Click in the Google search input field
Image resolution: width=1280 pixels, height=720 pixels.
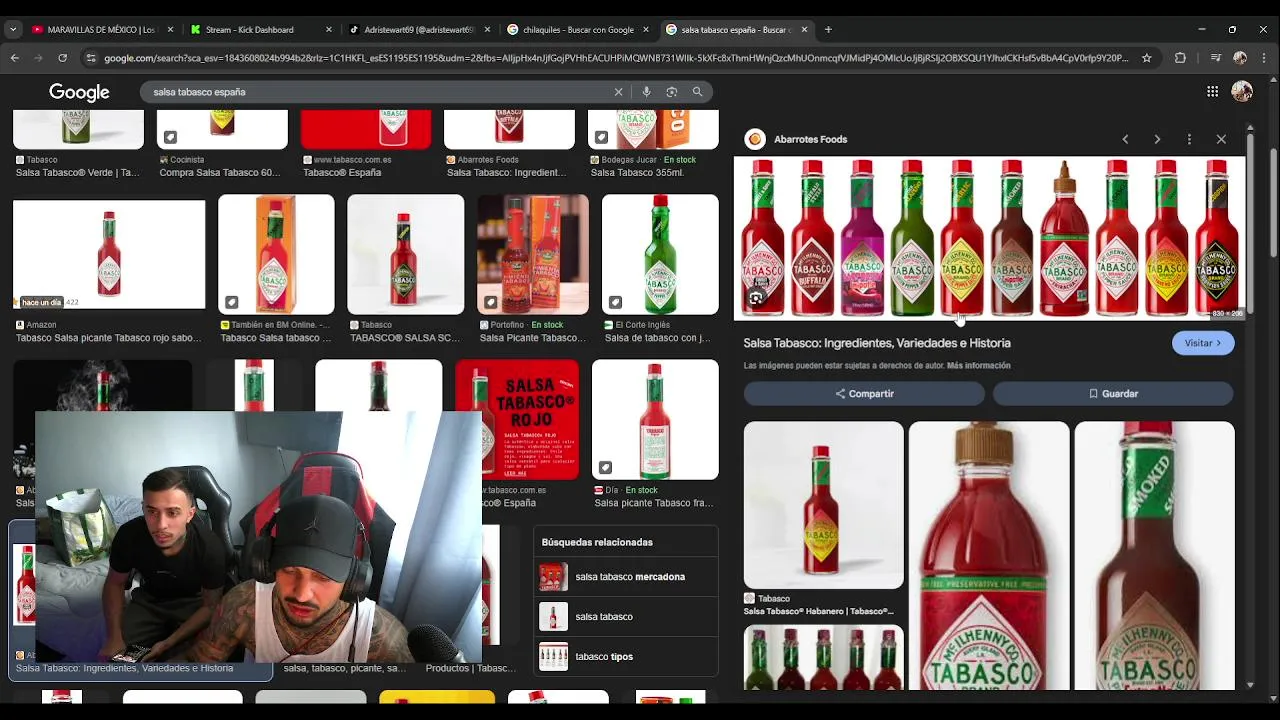380,92
